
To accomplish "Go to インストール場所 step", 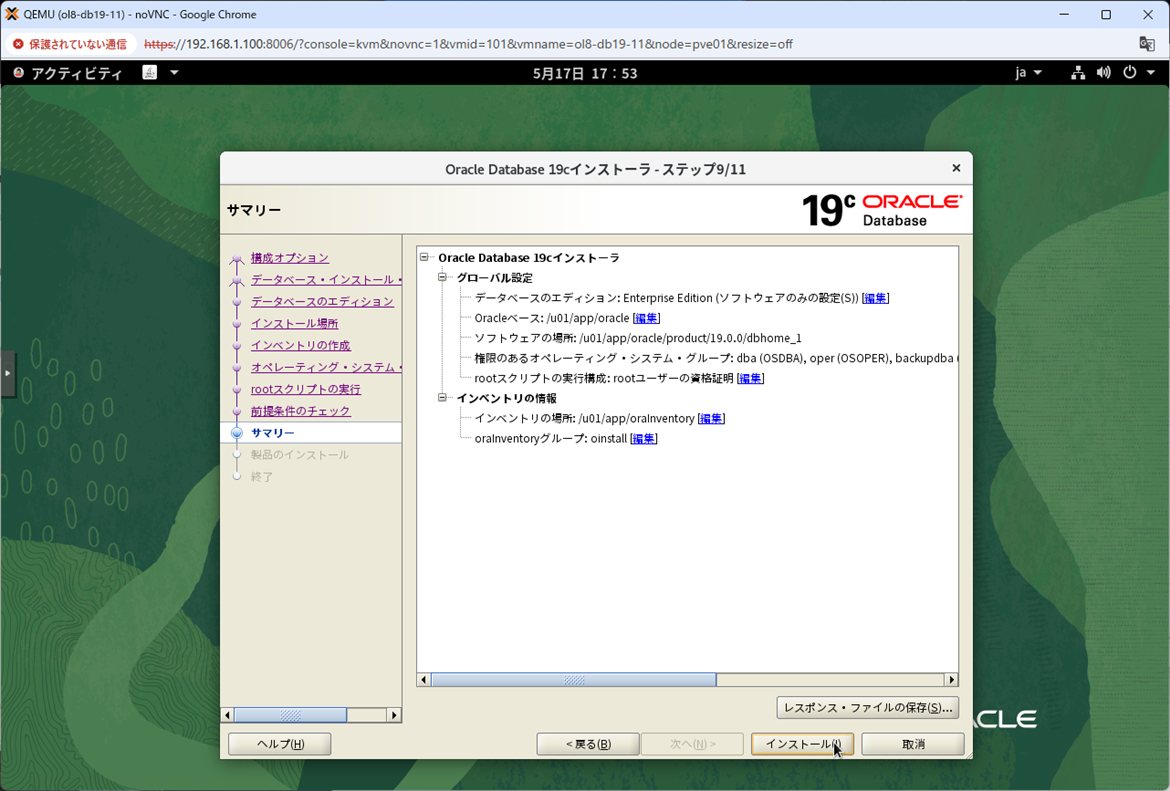I will tap(294, 323).
